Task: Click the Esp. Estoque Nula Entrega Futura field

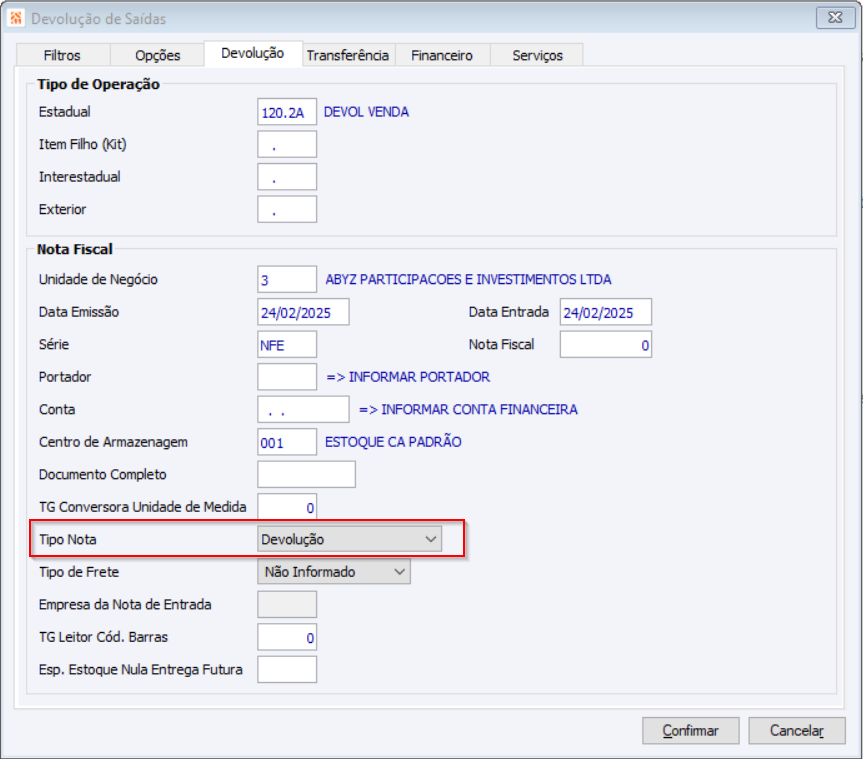Action: coord(287,669)
